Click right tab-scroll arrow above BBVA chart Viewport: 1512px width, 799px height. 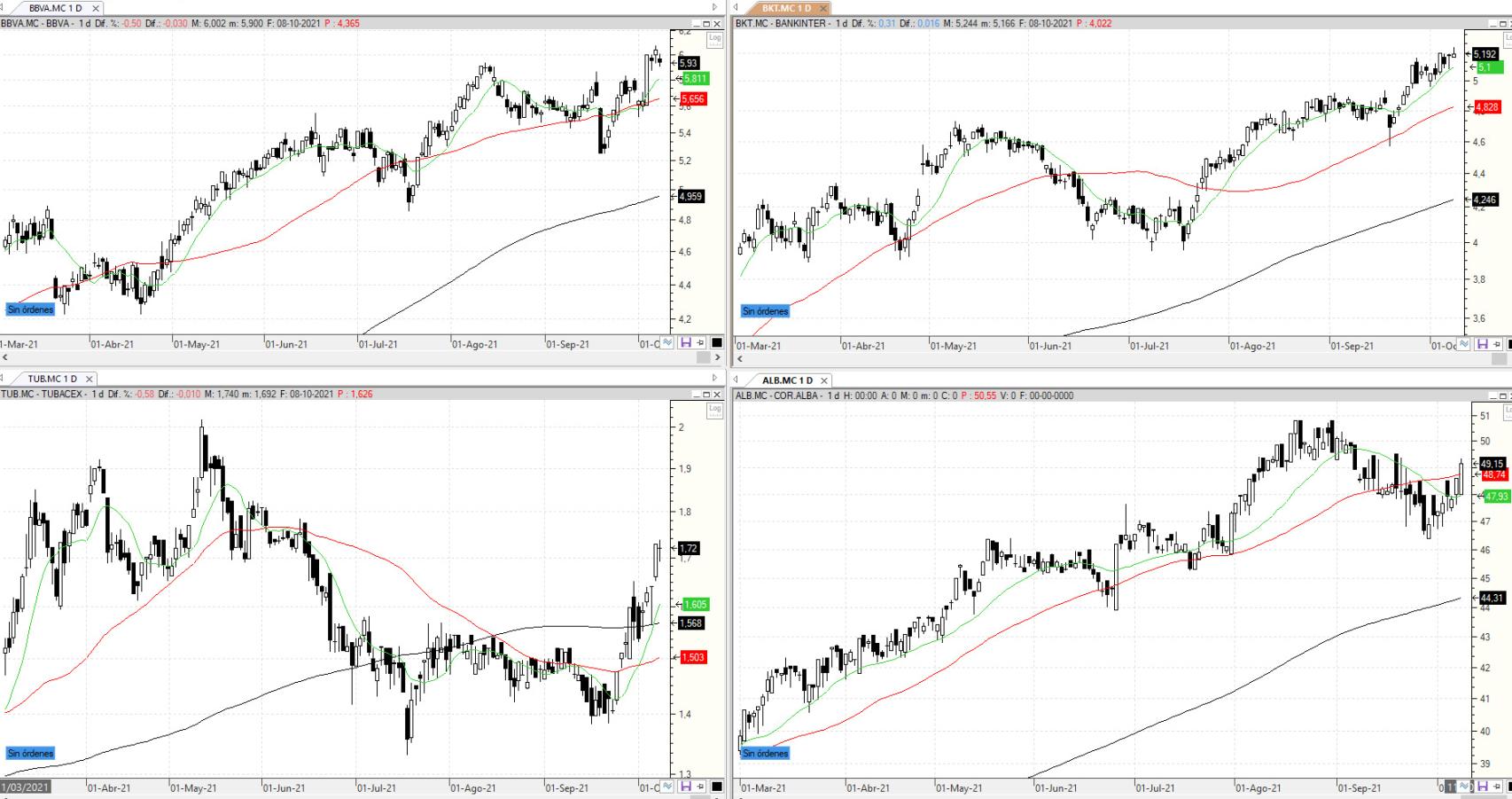coord(715,8)
